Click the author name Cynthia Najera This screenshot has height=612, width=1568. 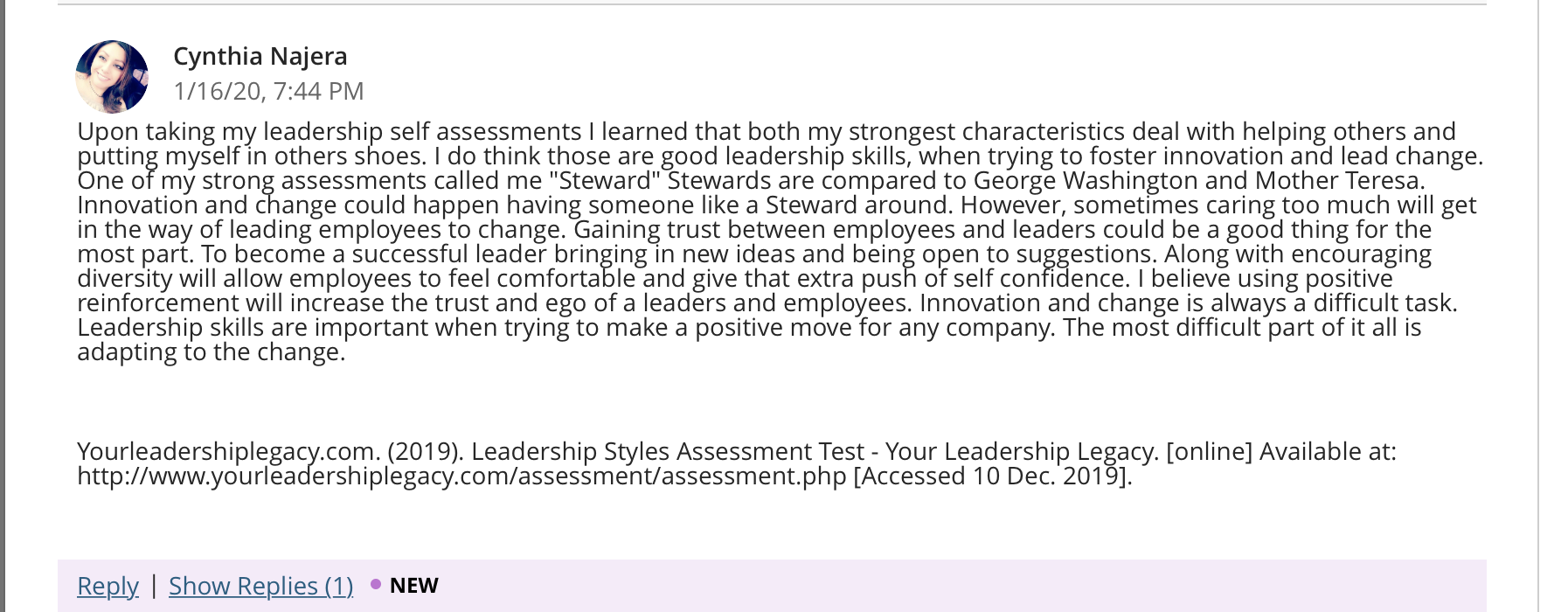(260, 56)
